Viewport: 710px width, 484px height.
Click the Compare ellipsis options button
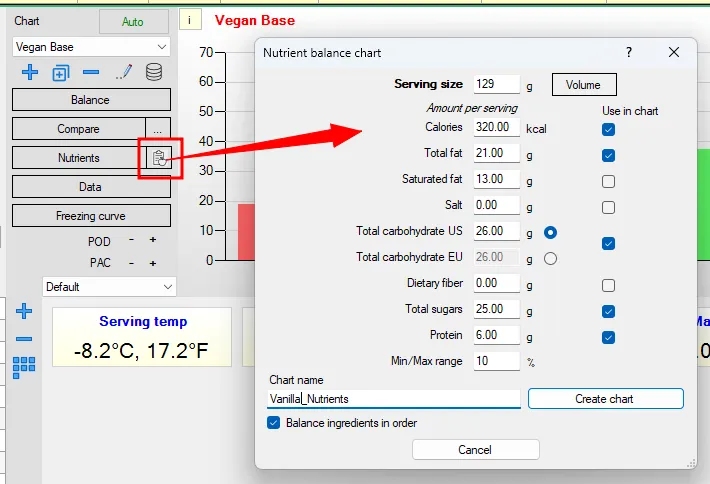tap(158, 129)
